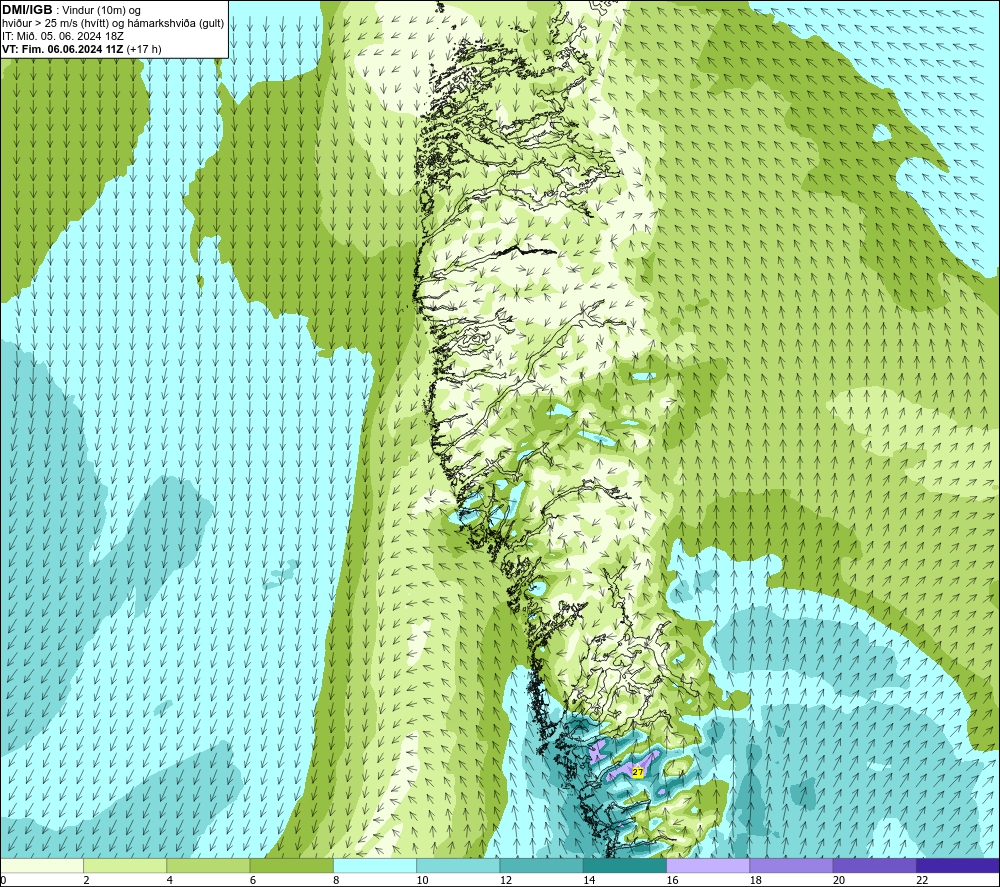Screen dimensions: 1000x887
Task: Select the light cyan 8–10 m/s swatch
Action: click(x=375, y=865)
